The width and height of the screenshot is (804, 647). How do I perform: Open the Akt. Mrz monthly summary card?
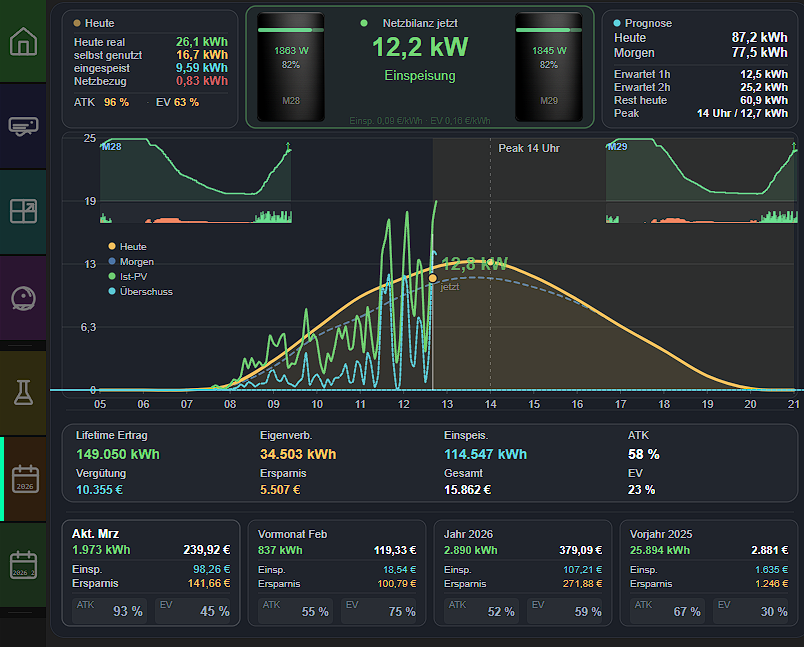point(151,572)
